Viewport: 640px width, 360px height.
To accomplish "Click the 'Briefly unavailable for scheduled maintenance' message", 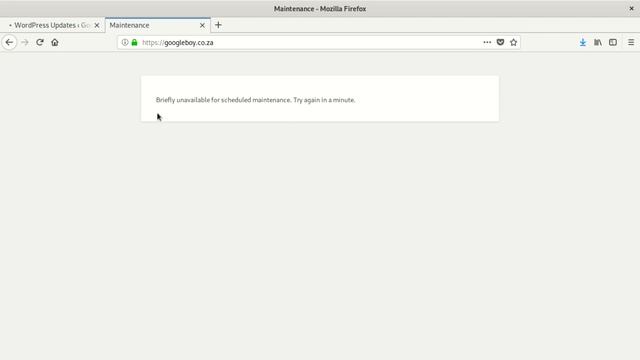I will coord(256,100).
